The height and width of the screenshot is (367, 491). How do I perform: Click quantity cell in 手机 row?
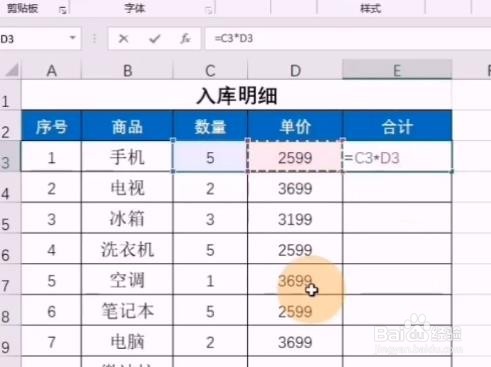pyautogui.click(x=210, y=156)
